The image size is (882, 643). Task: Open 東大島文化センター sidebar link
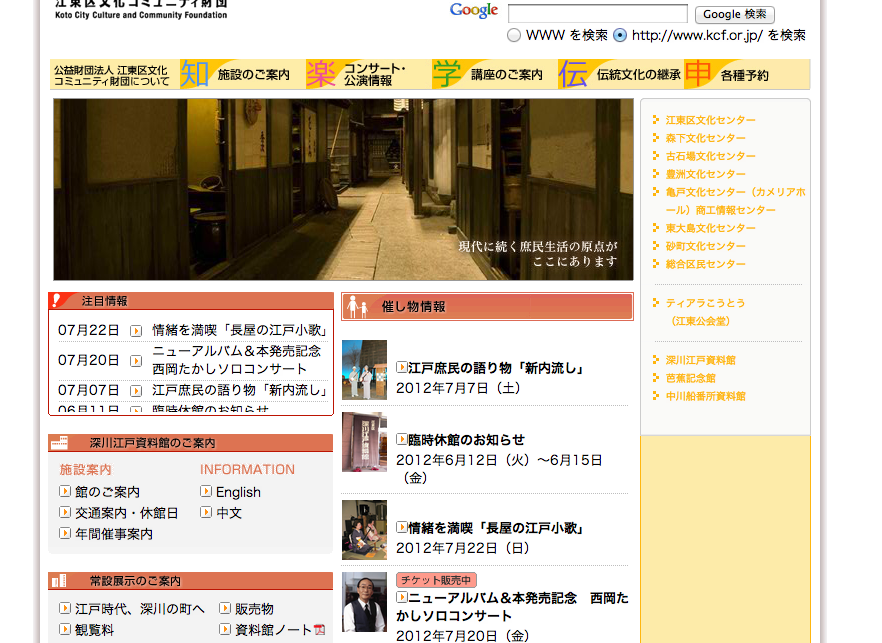pos(710,228)
